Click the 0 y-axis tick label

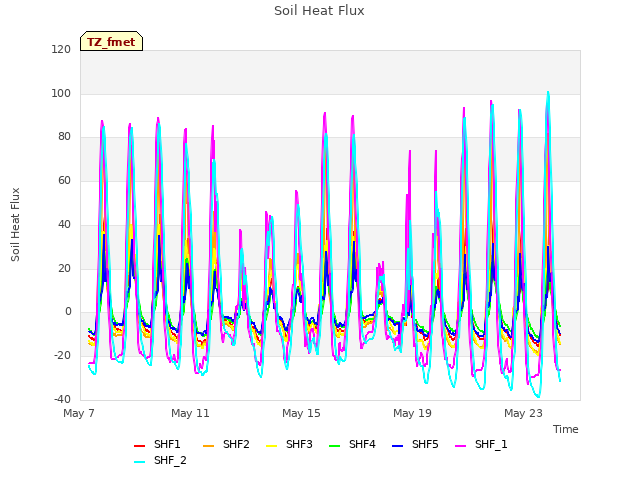click(x=68, y=312)
